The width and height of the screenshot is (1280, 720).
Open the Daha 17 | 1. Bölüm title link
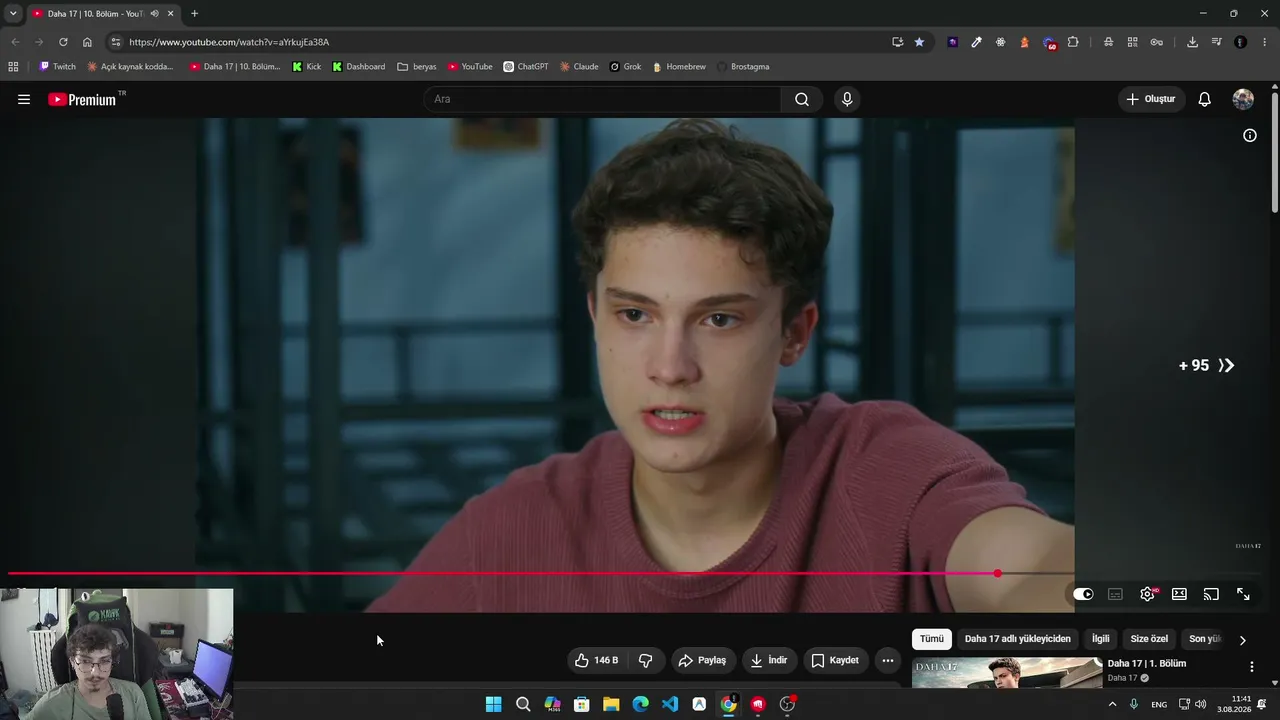1147,663
